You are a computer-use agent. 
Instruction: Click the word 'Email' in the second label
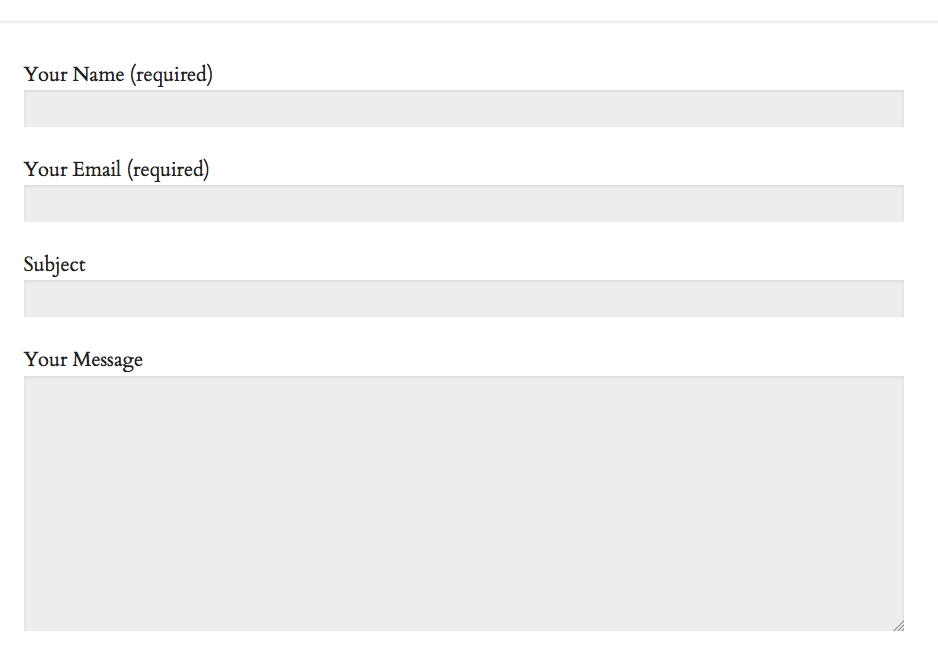coord(97,169)
